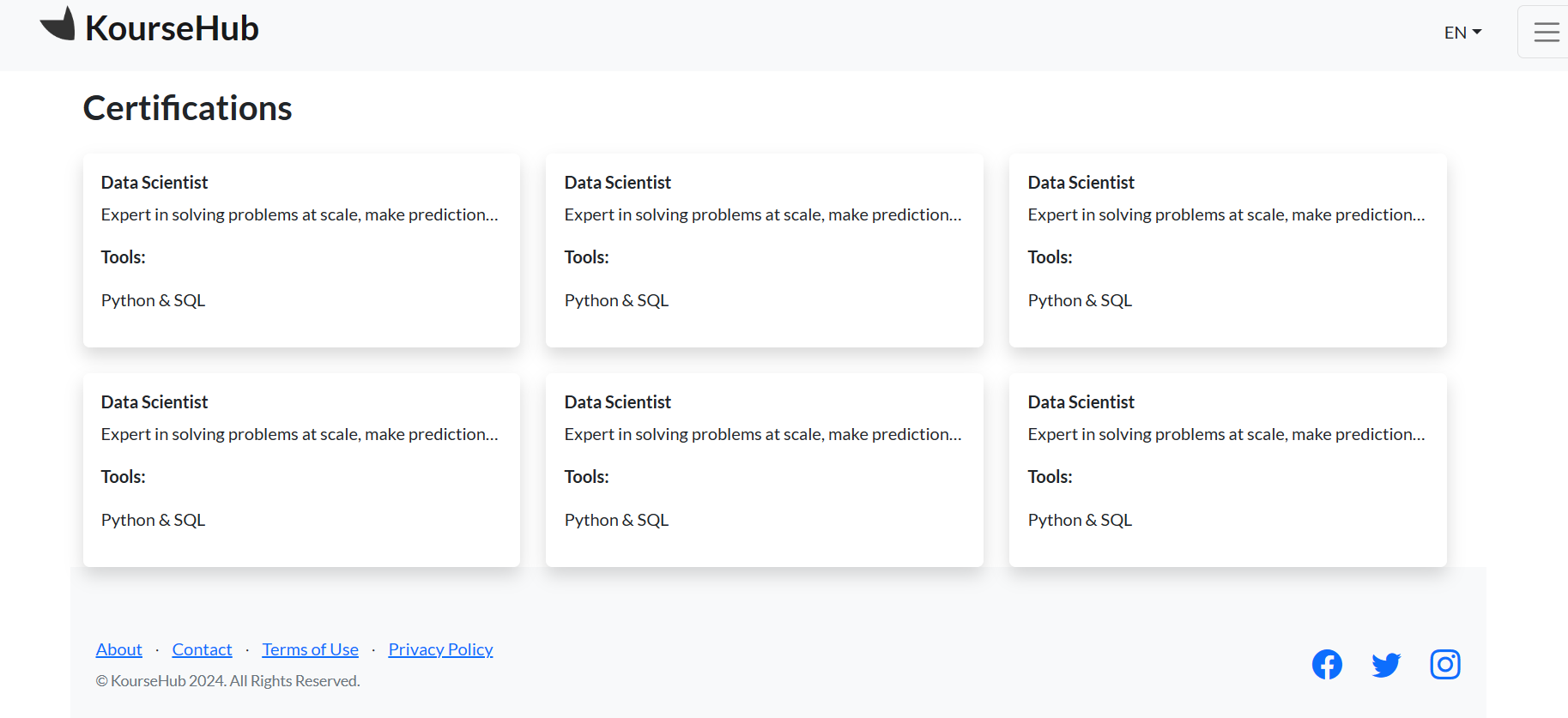Click the Certifications page heading
This screenshot has height=718, width=1568.
(187, 108)
